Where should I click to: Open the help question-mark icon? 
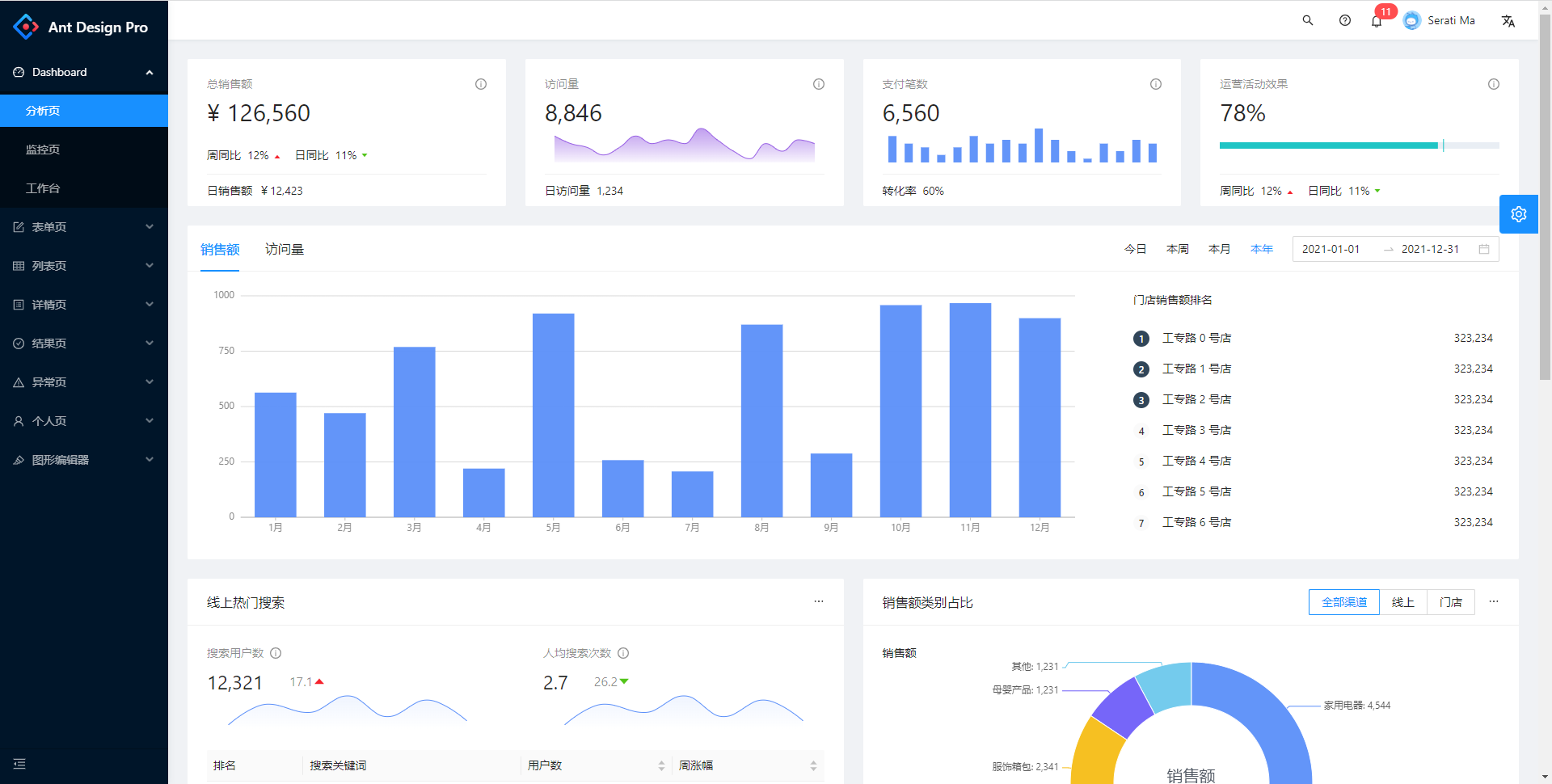(1344, 20)
